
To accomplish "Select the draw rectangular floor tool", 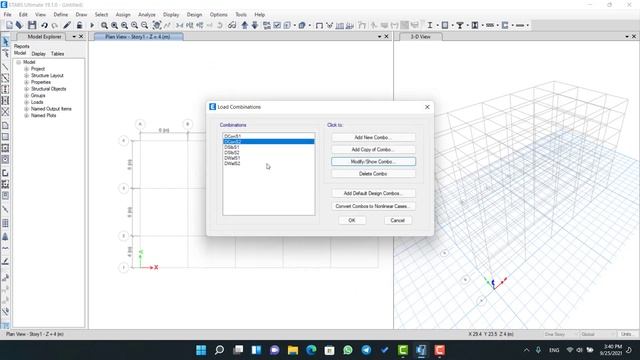I will point(5,137).
